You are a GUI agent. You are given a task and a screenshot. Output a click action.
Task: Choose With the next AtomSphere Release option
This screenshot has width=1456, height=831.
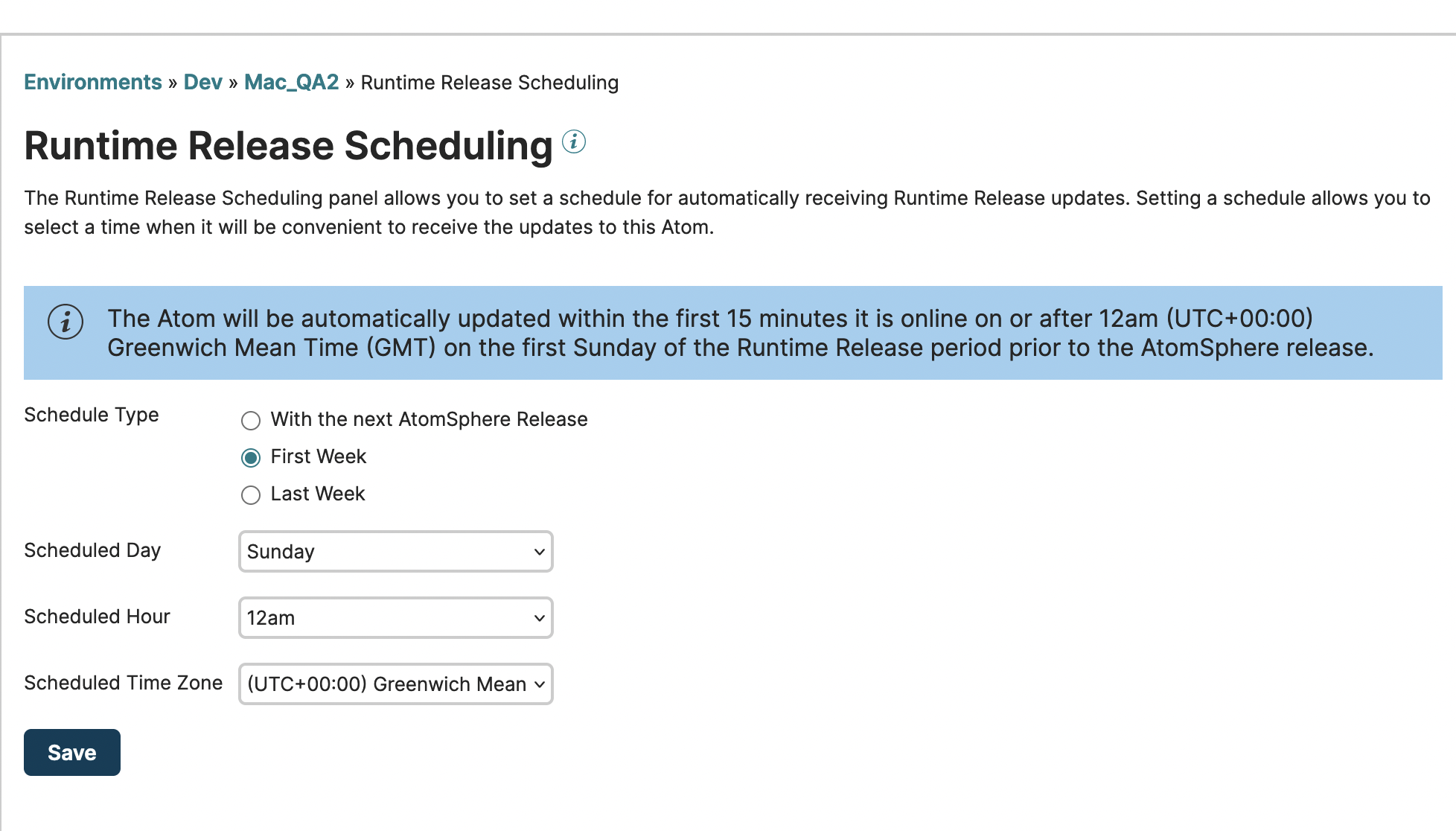251,421
